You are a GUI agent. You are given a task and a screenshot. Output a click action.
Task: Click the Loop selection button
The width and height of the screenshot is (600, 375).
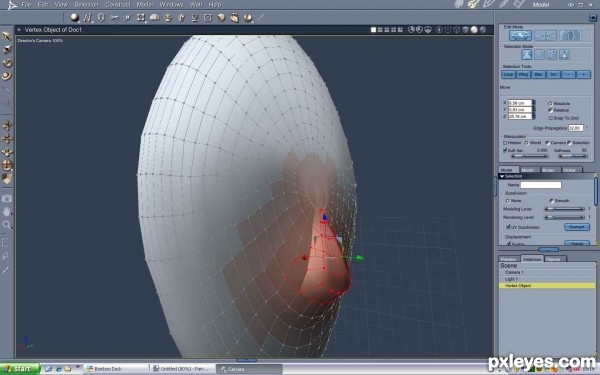click(508, 75)
